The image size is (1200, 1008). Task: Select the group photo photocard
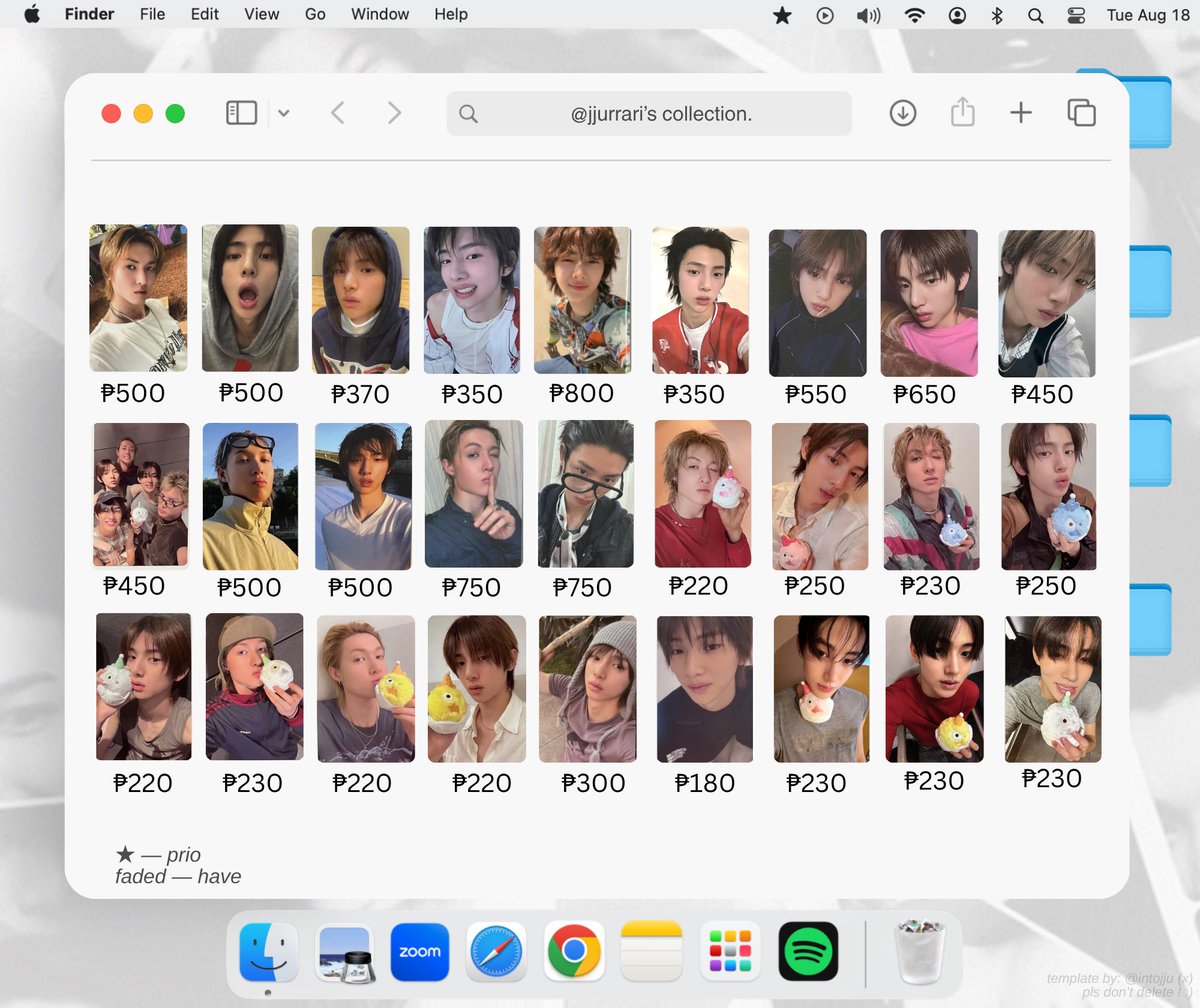(x=141, y=495)
